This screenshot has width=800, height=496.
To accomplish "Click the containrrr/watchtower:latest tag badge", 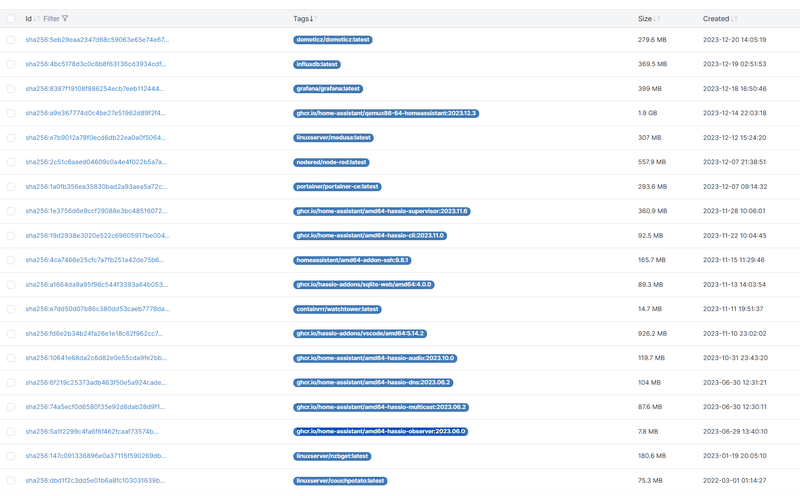I will [337, 309].
